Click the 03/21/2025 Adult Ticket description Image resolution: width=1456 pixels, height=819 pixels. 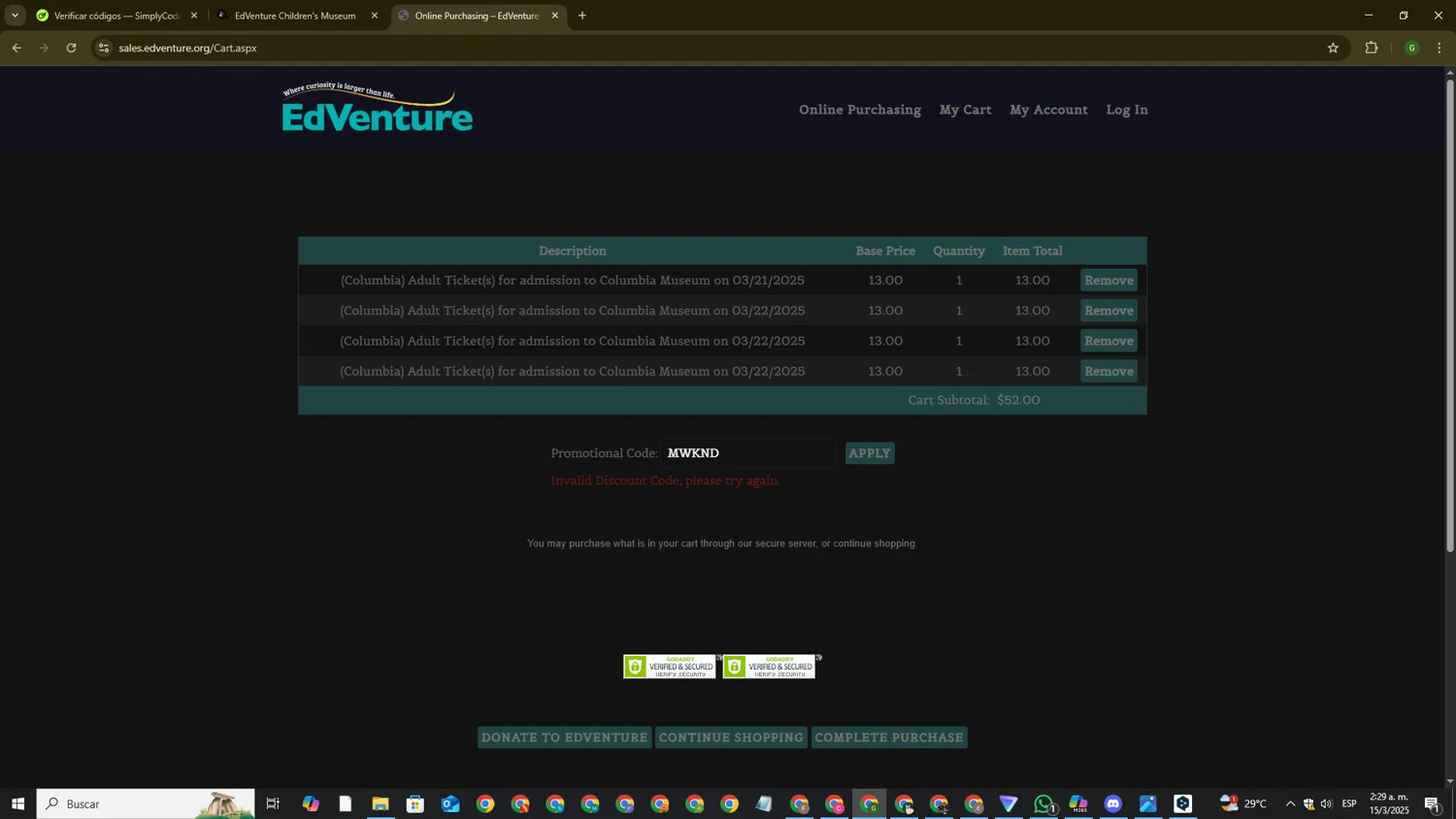click(x=572, y=280)
